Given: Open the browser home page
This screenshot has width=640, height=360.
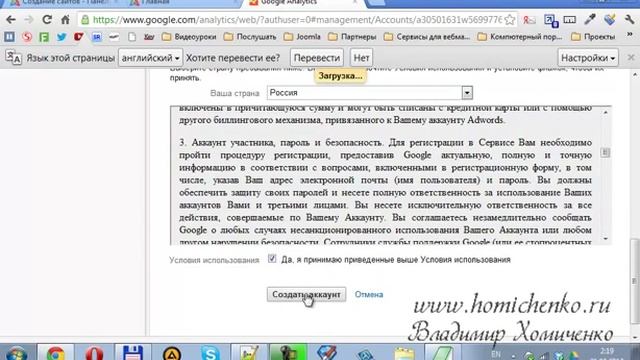Looking at the screenshot, I should pyautogui.click(x=65, y=20).
